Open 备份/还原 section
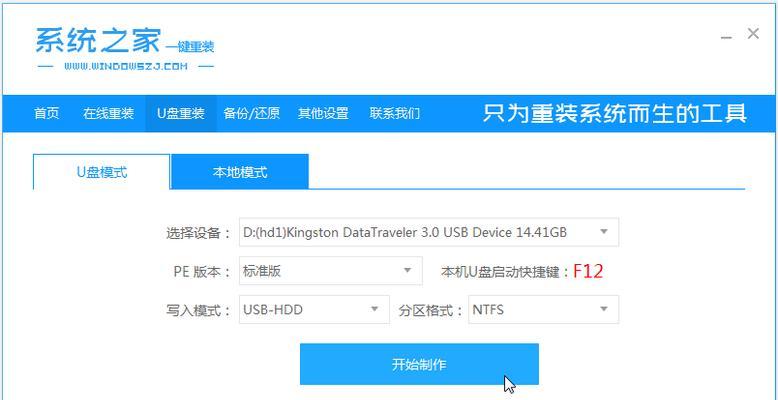Image resolution: width=778 pixels, height=400 pixels. 252,113
